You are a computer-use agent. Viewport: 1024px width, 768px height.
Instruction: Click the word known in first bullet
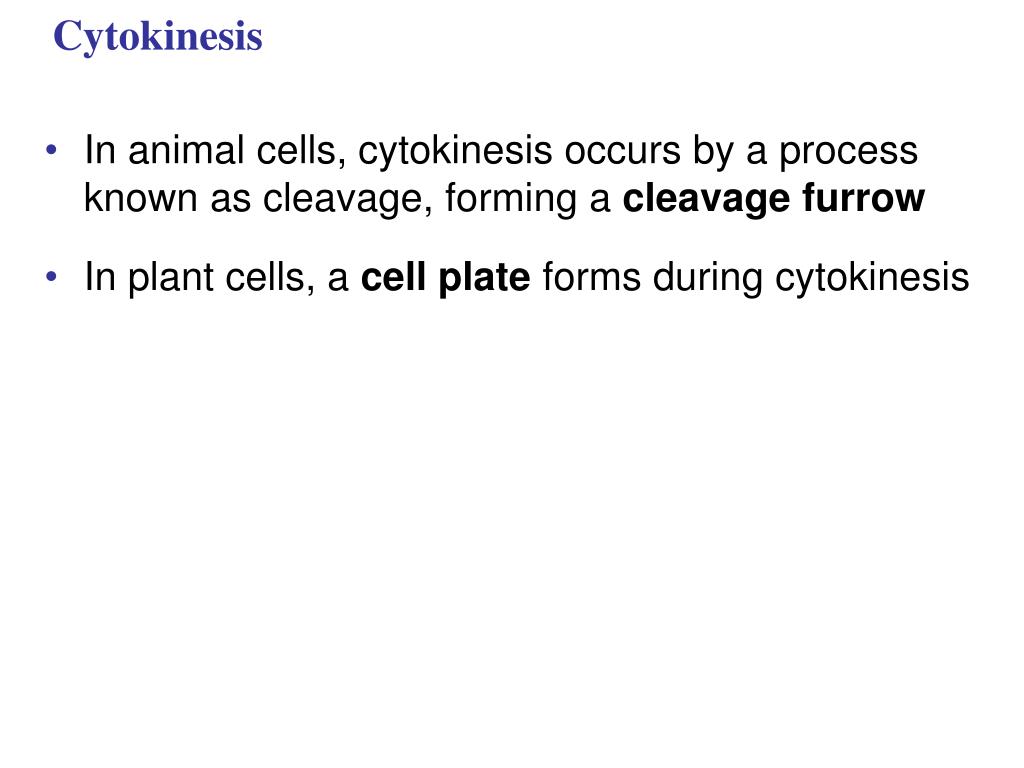point(140,199)
